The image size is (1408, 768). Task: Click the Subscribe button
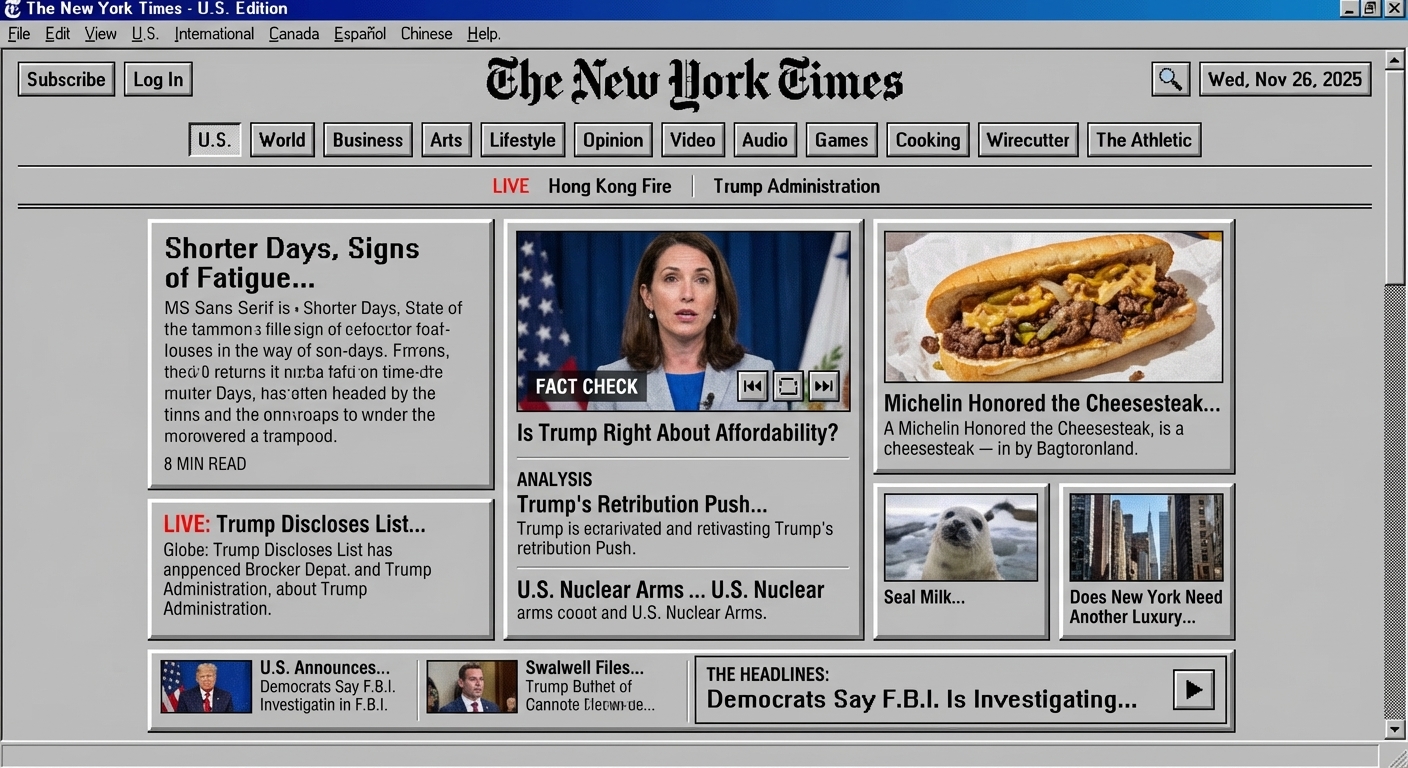point(65,79)
